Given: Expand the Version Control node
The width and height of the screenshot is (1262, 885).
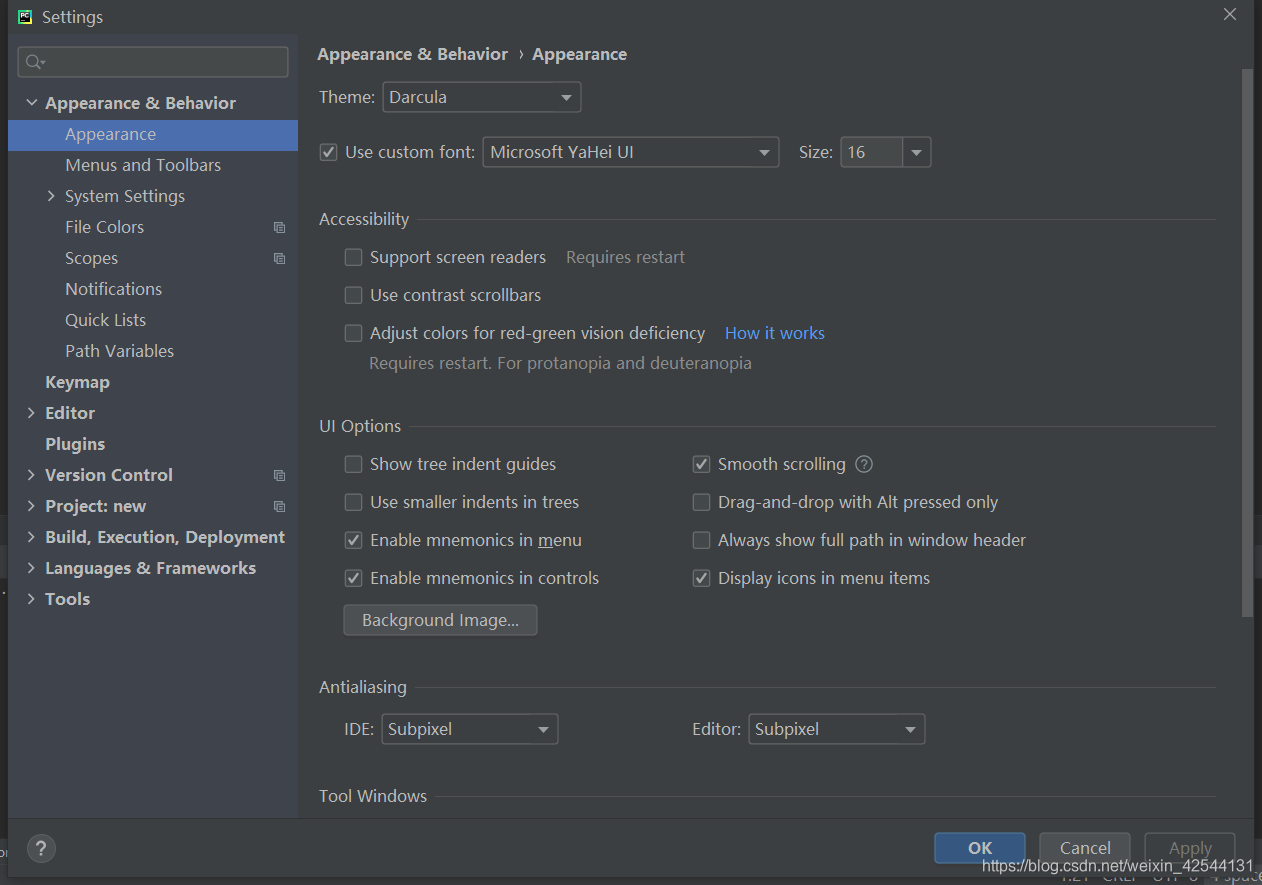Looking at the screenshot, I should pyautogui.click(x=32, y=475).
